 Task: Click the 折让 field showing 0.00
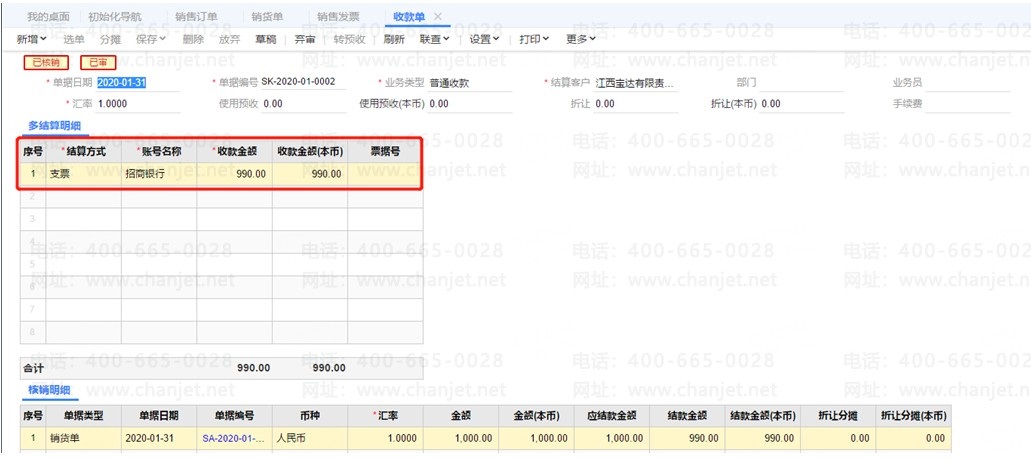pos(636,104)
